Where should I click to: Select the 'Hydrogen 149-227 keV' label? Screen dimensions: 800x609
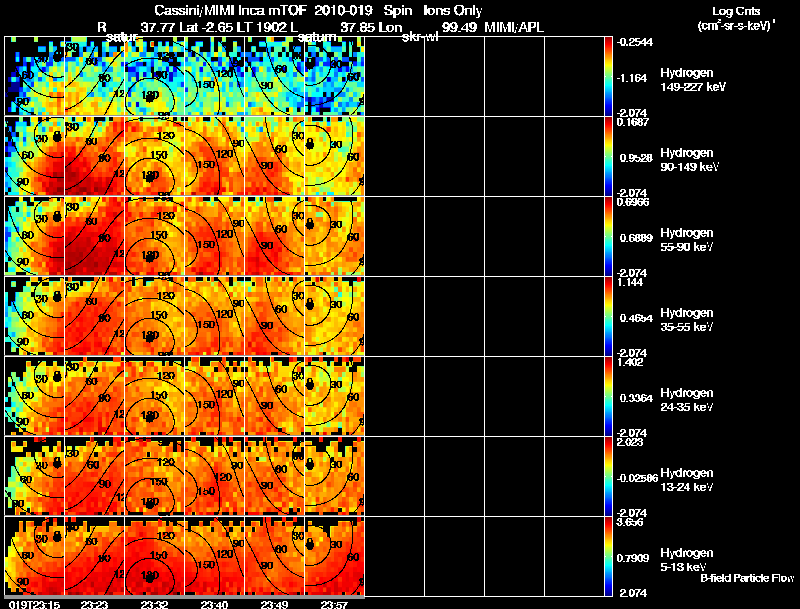point(693,80)
